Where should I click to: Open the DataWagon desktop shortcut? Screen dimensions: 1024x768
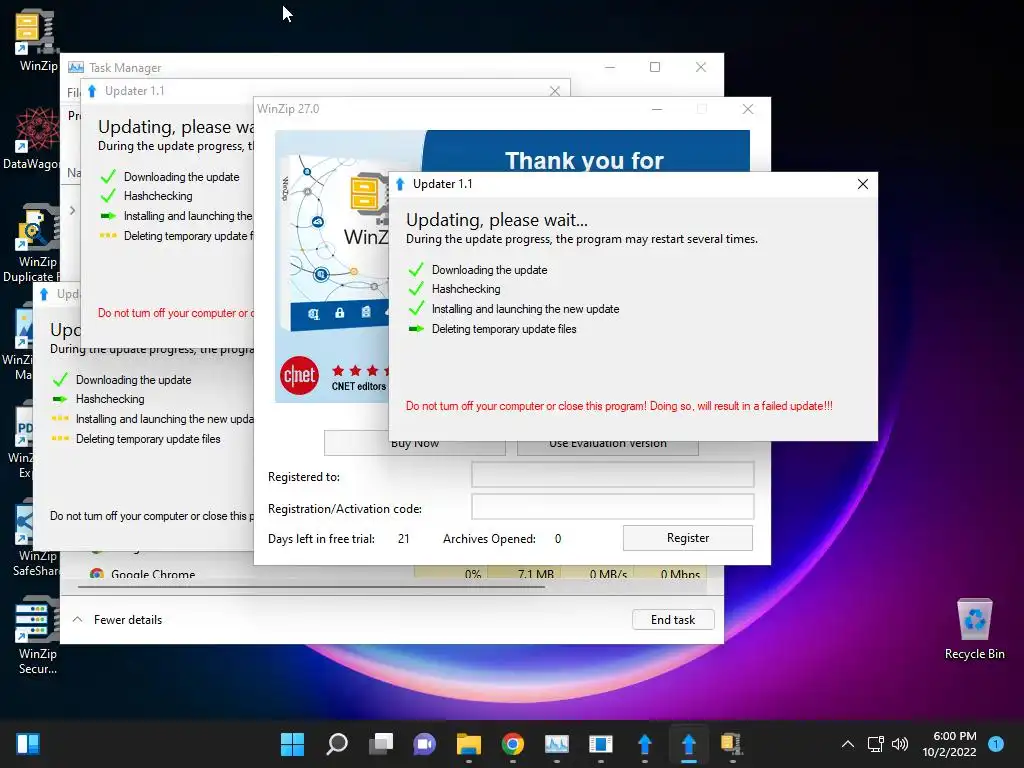[x=33, y=138]
